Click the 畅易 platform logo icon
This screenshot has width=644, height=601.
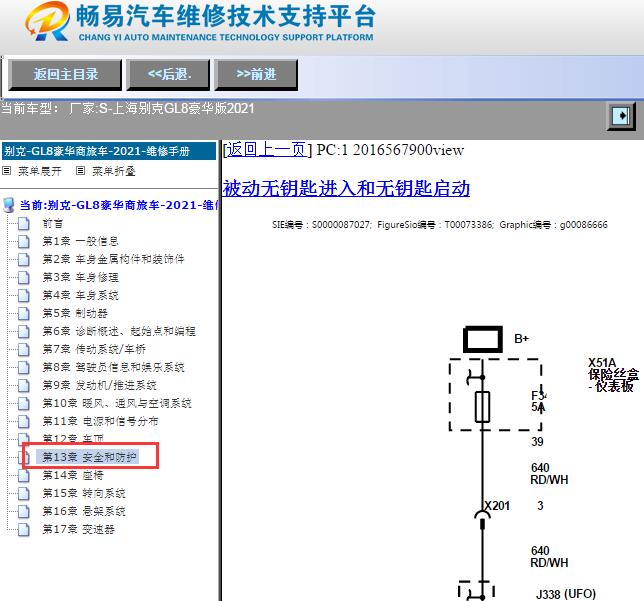click(x=47, y=21)
